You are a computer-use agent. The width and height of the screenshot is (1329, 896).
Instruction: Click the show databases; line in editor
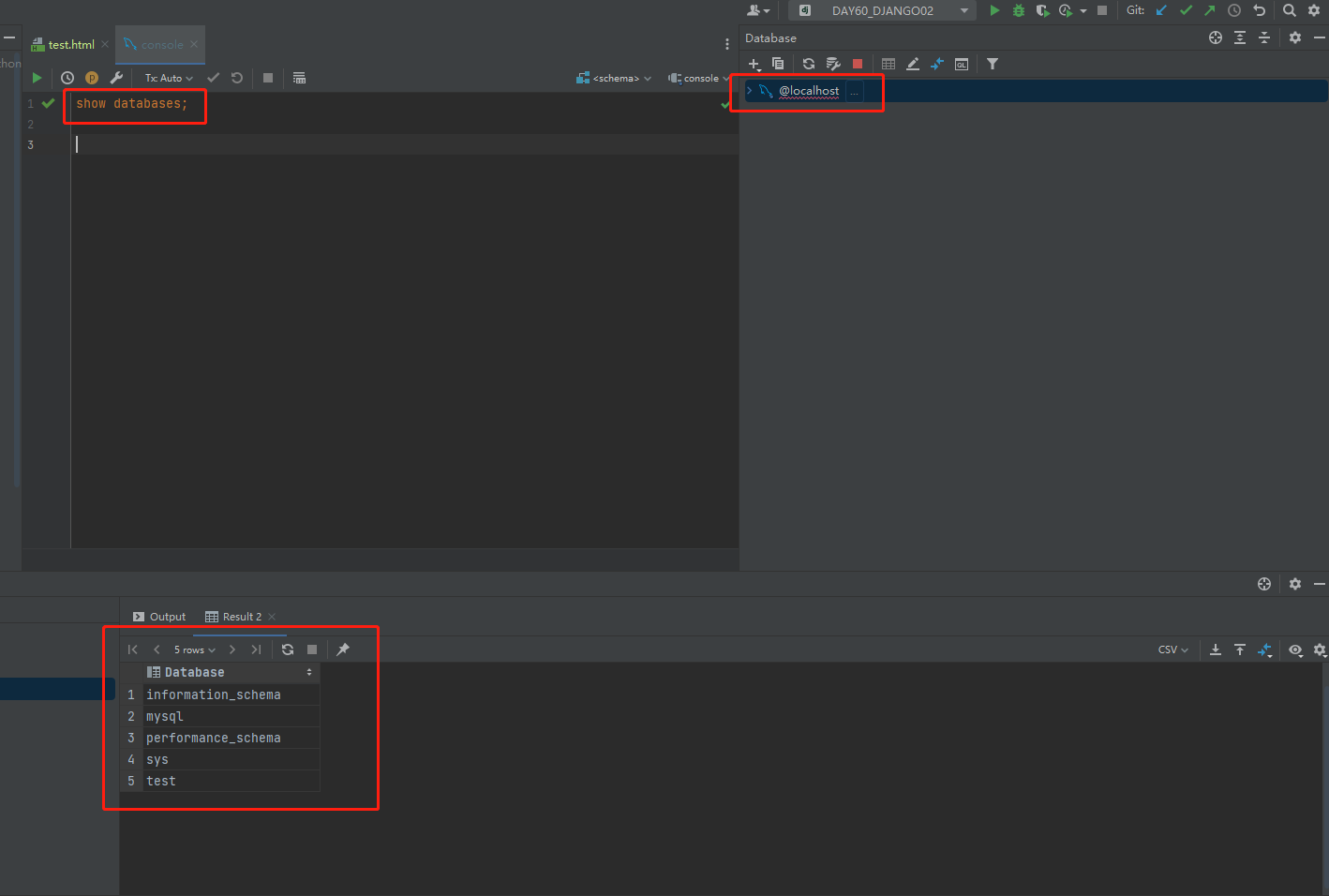point(132,103)
